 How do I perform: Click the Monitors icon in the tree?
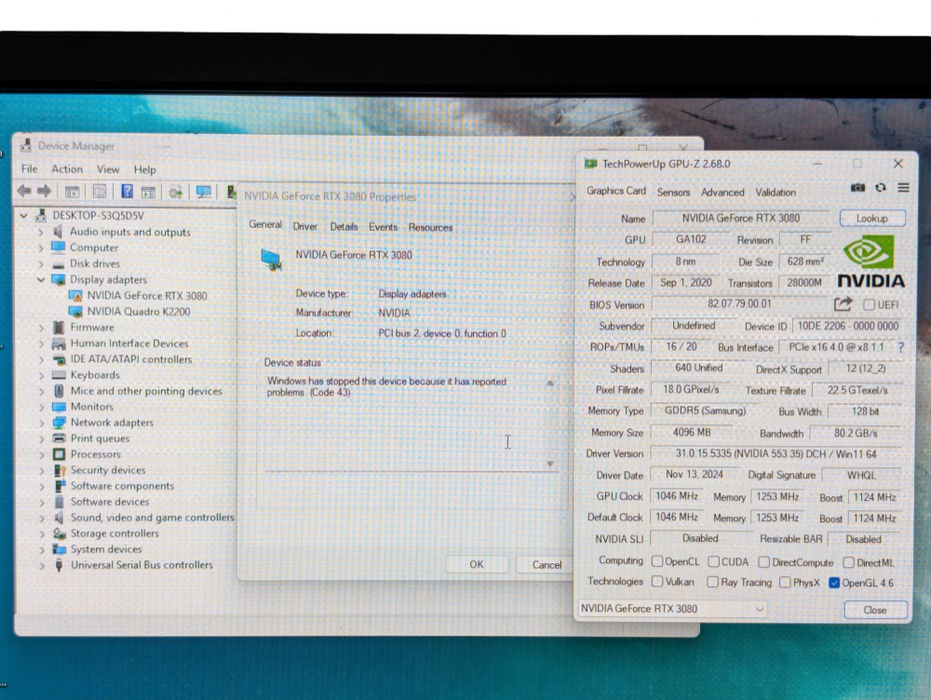[x=58, y=407]
